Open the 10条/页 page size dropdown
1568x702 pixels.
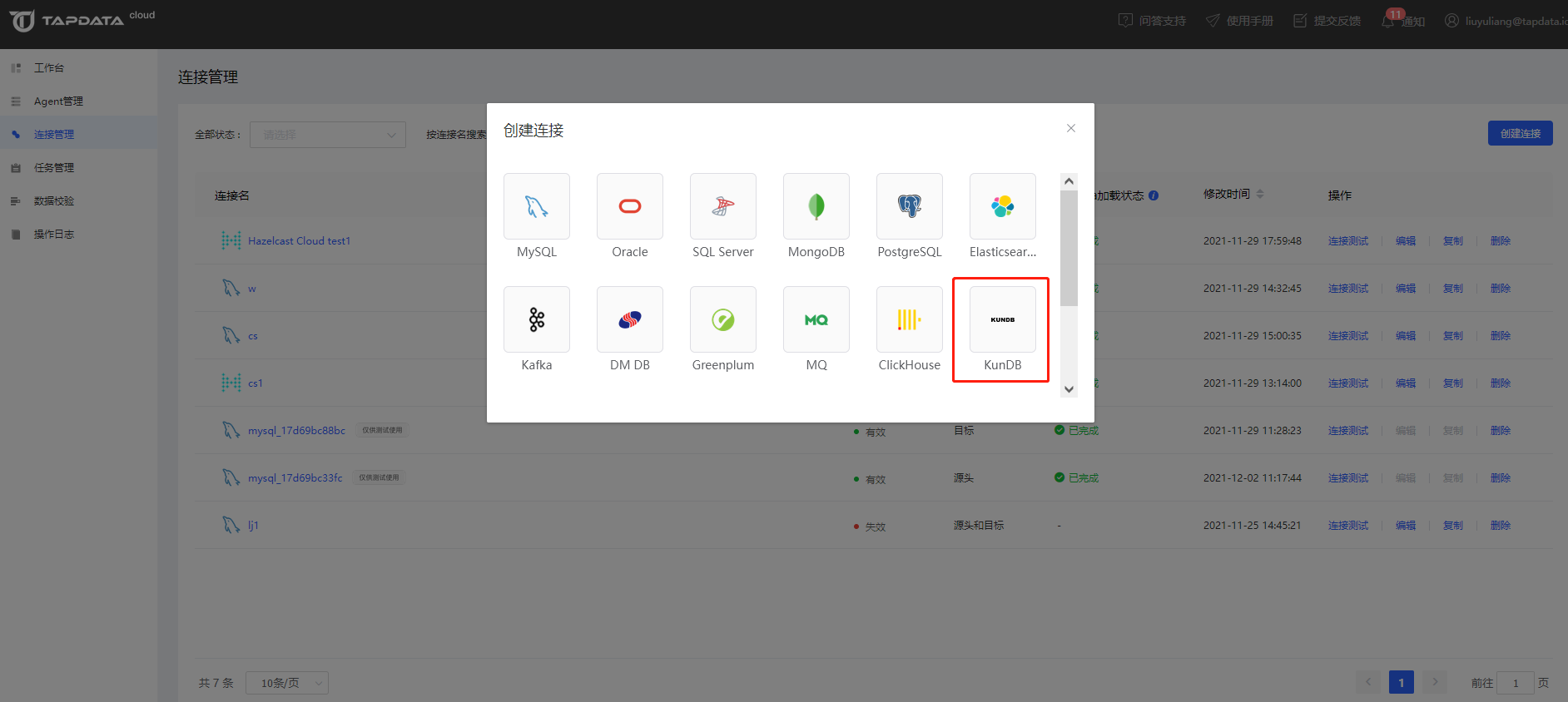tap(287, 683)
